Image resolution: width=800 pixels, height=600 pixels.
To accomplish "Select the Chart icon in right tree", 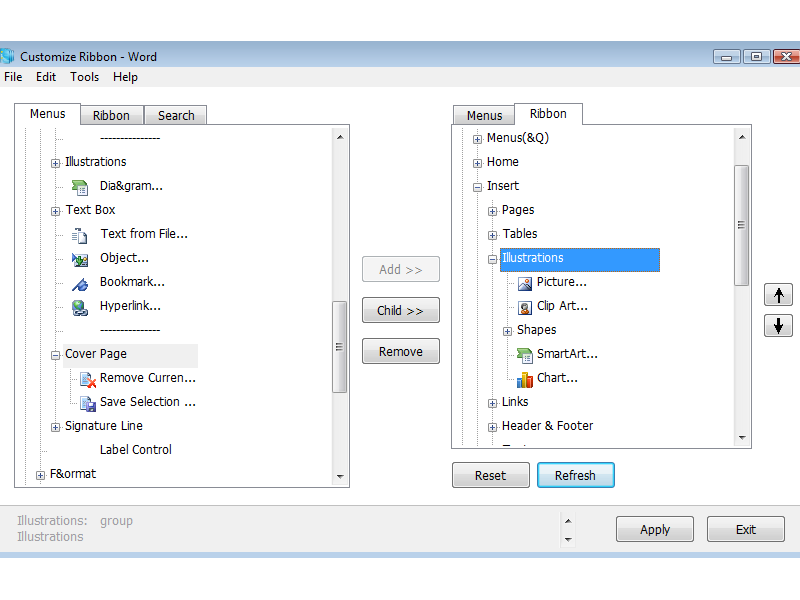I will pyautogui.click(x=525, y=378).
